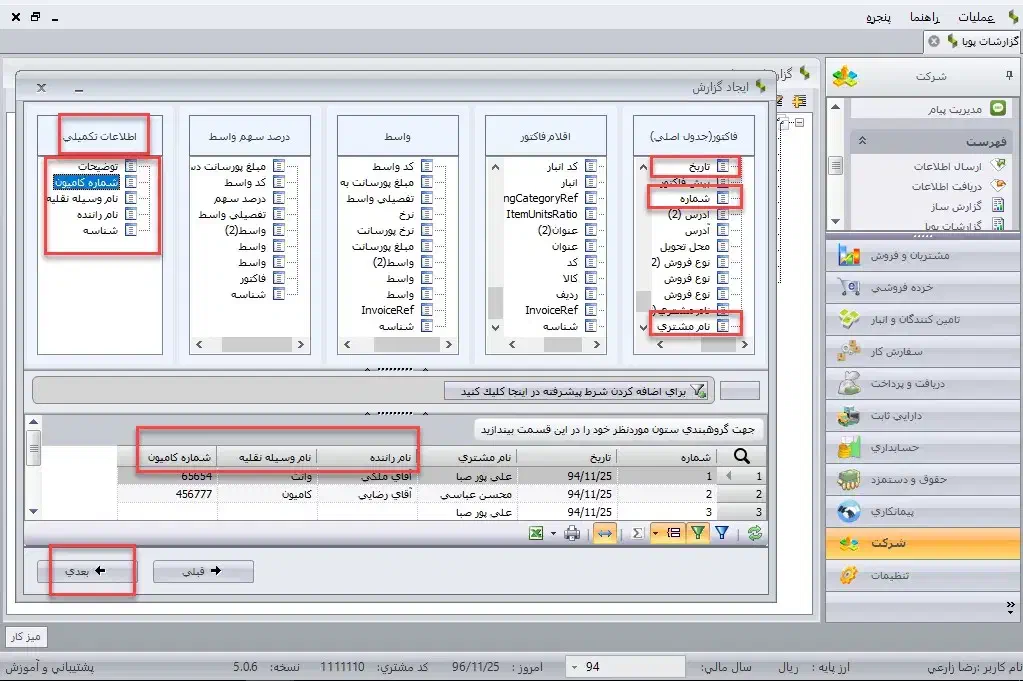Select the گزارشات پویا tab
Viewport: 1023px width, 681px height.
(x=973, y=41)
